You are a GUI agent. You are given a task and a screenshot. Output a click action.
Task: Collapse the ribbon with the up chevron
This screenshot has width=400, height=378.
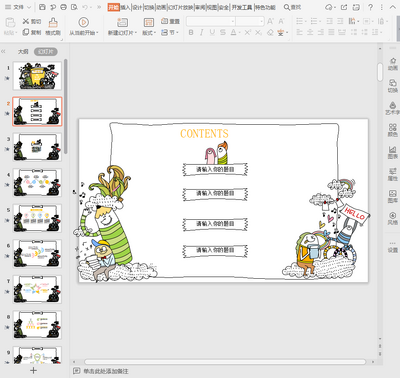point(393,7)
